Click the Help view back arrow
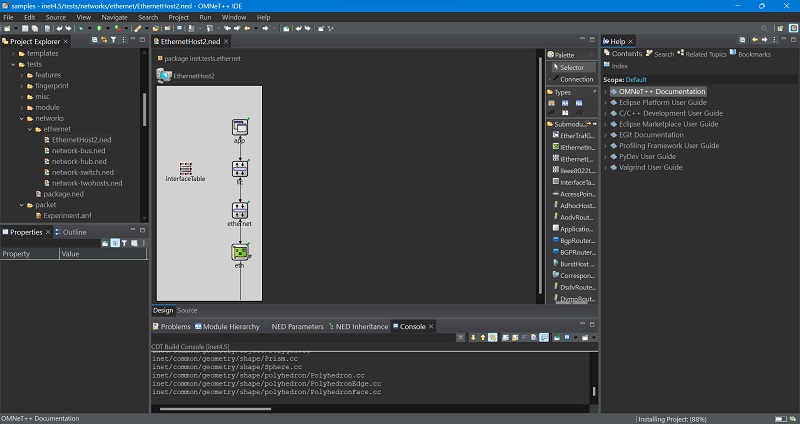Image resolution: width=800 pixels, height=424 pixels. tap(755, 40)
